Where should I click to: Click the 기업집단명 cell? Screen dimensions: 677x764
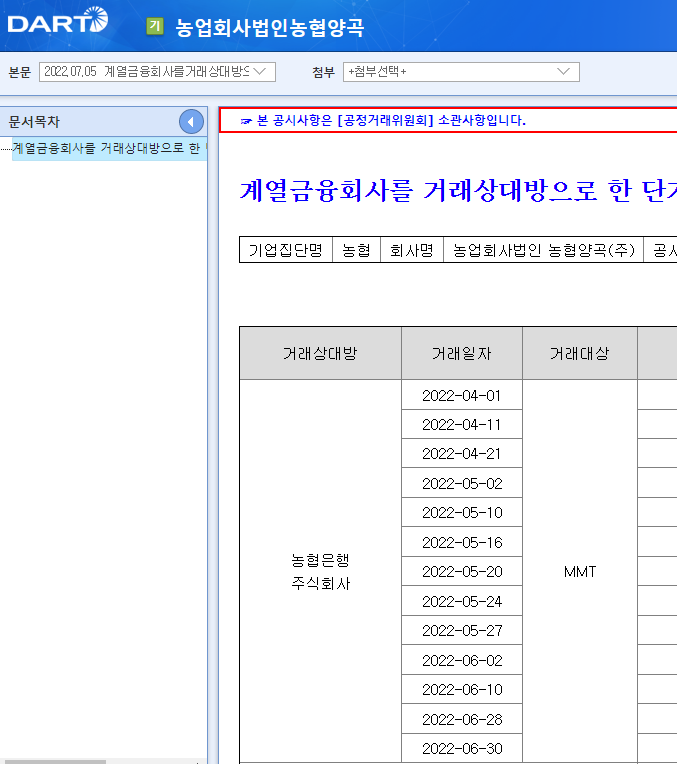pos(286,250)
